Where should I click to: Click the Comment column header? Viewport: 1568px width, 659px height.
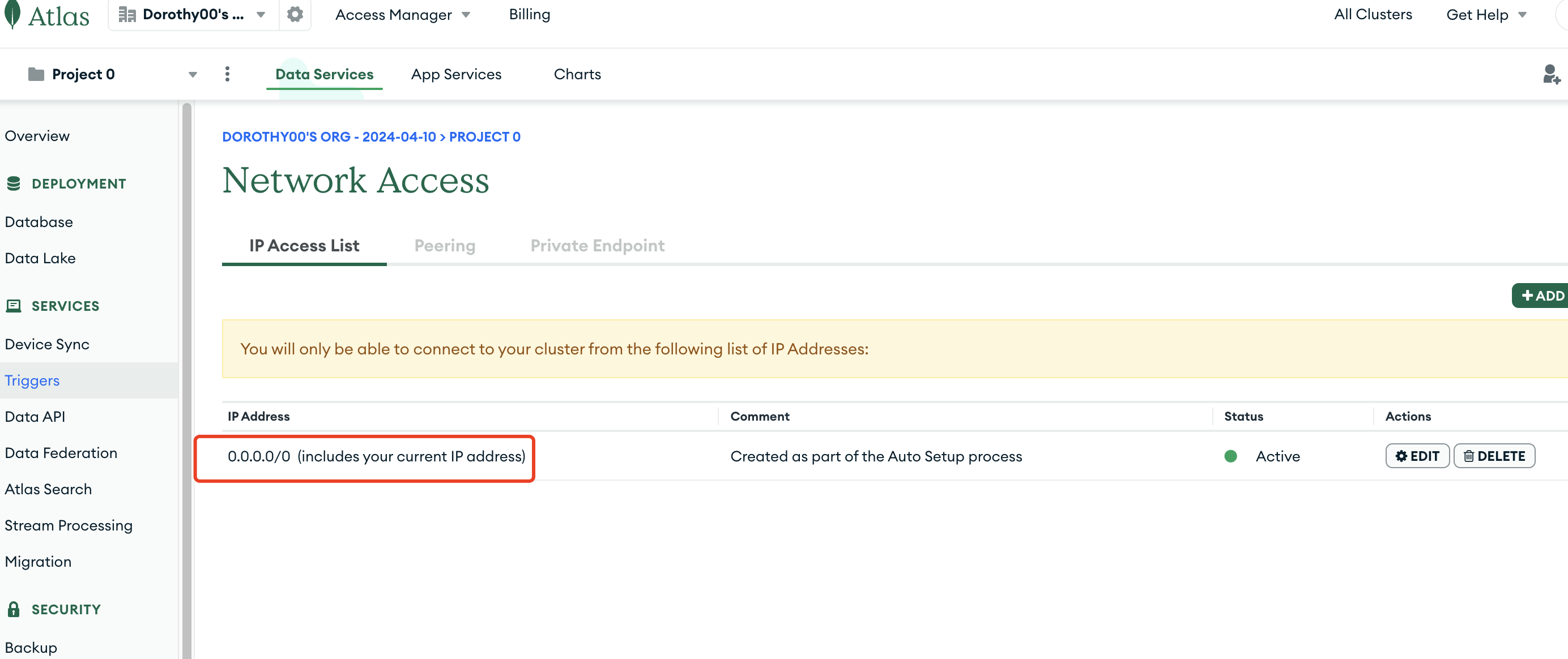760,416
